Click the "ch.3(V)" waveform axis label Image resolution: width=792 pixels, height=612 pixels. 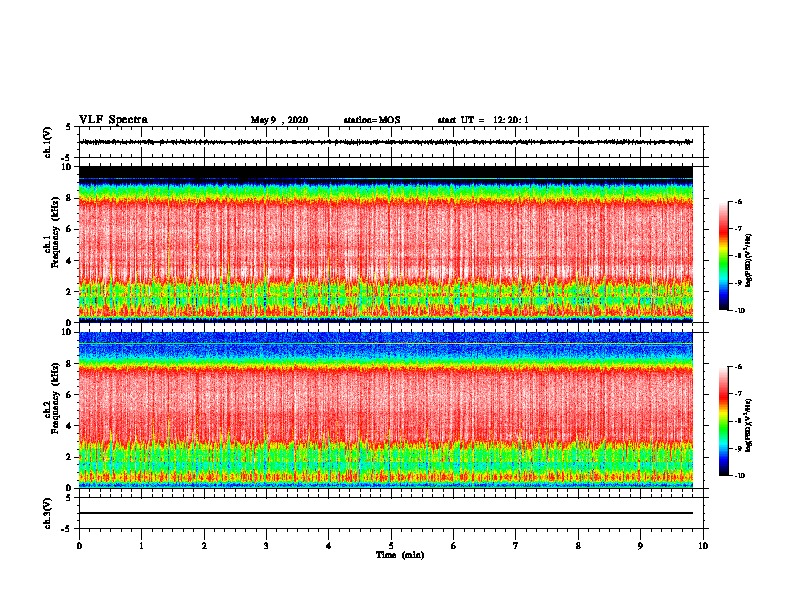click(x=48, y=513)
